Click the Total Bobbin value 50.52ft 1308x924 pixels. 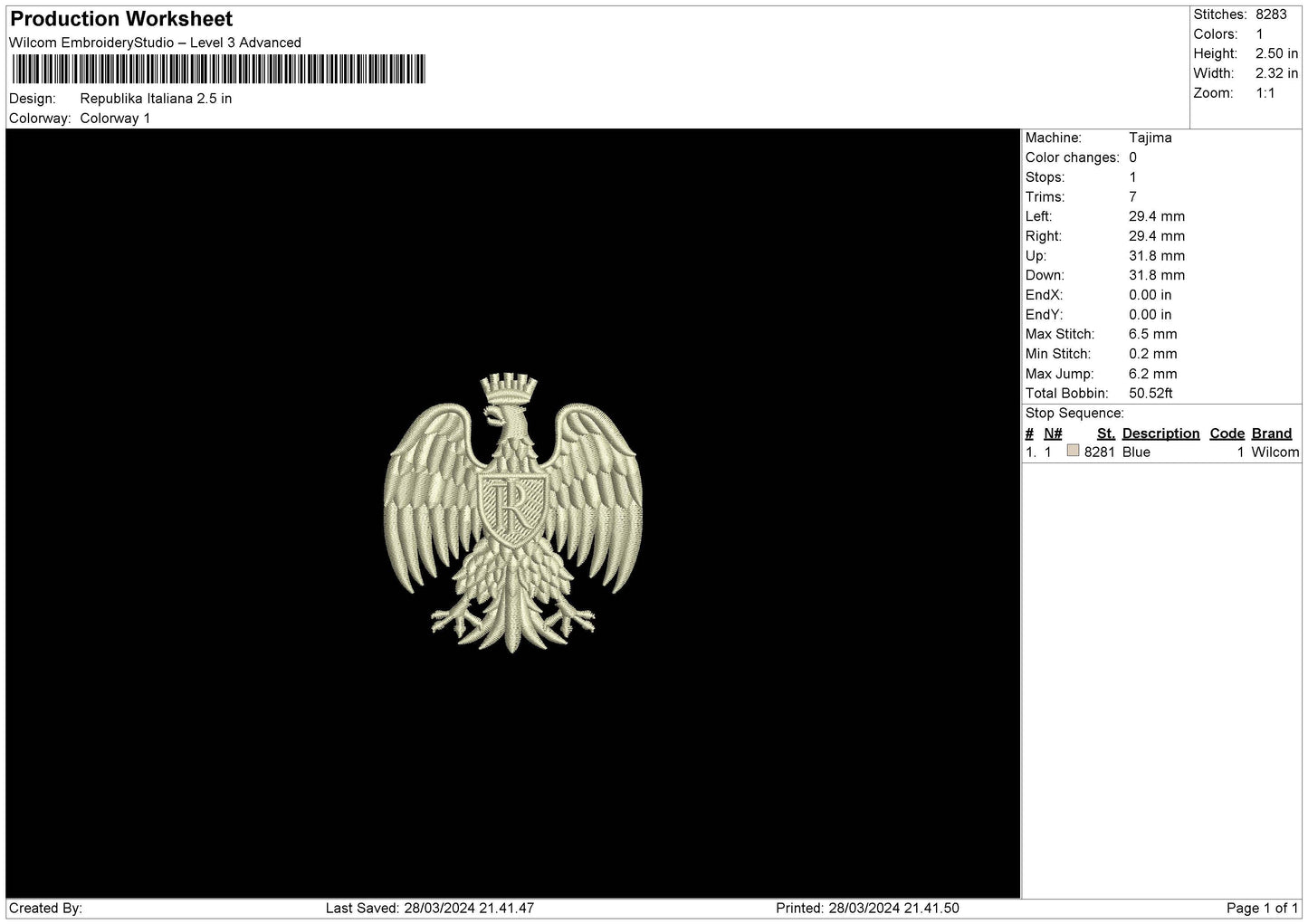tap(1150, 394)
